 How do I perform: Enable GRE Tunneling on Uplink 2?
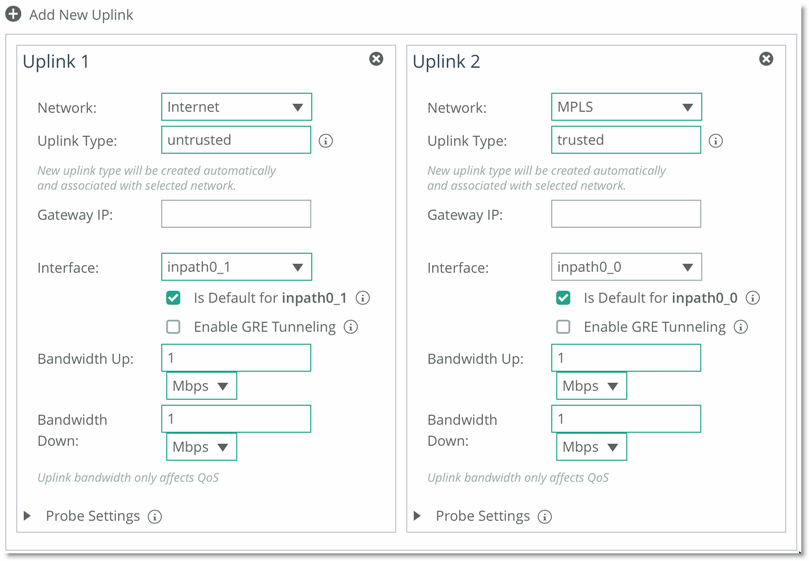563,327
